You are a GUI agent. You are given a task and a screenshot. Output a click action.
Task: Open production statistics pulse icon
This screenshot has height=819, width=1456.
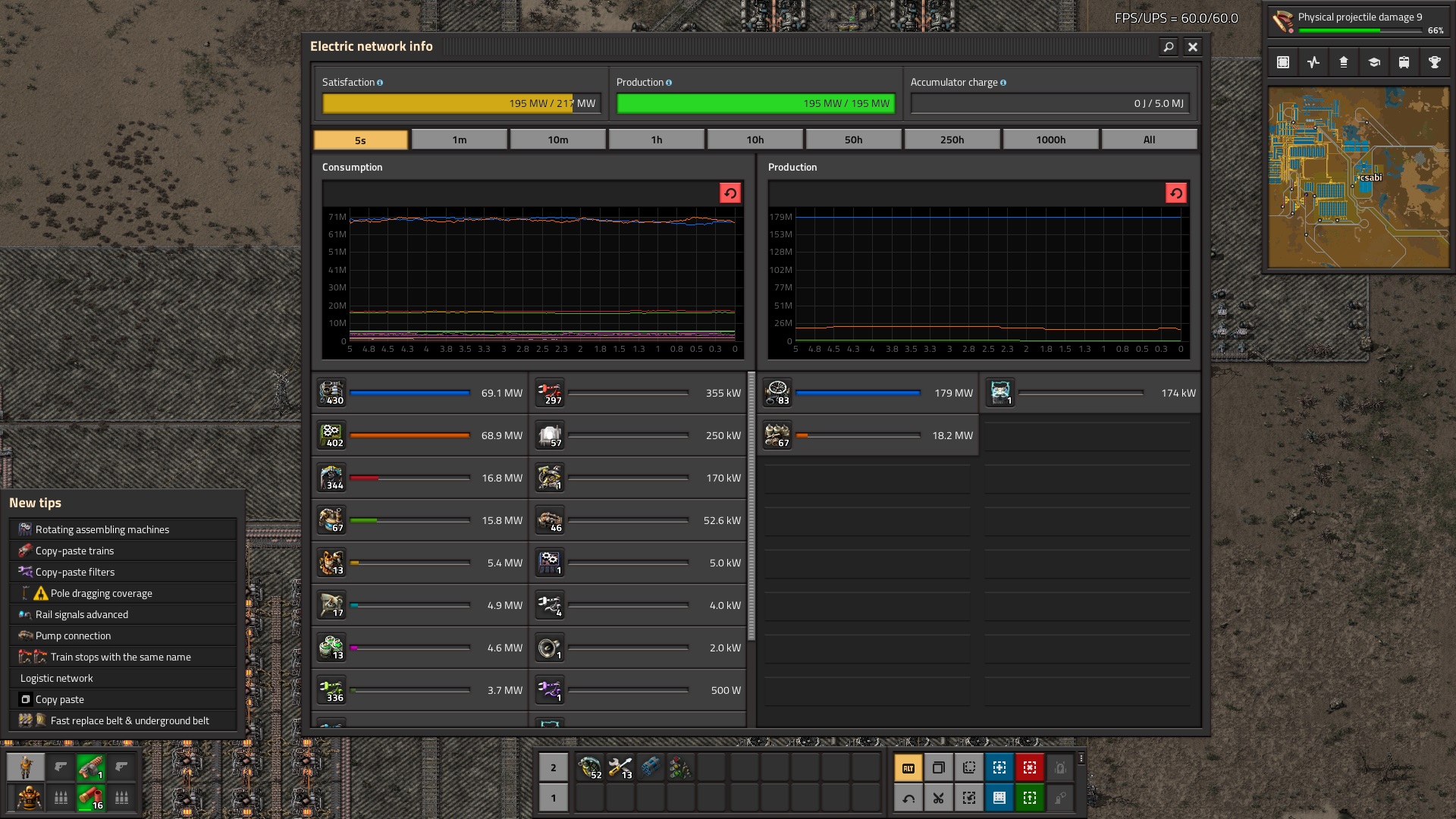pyautogui.click(x=1313, y=62)
